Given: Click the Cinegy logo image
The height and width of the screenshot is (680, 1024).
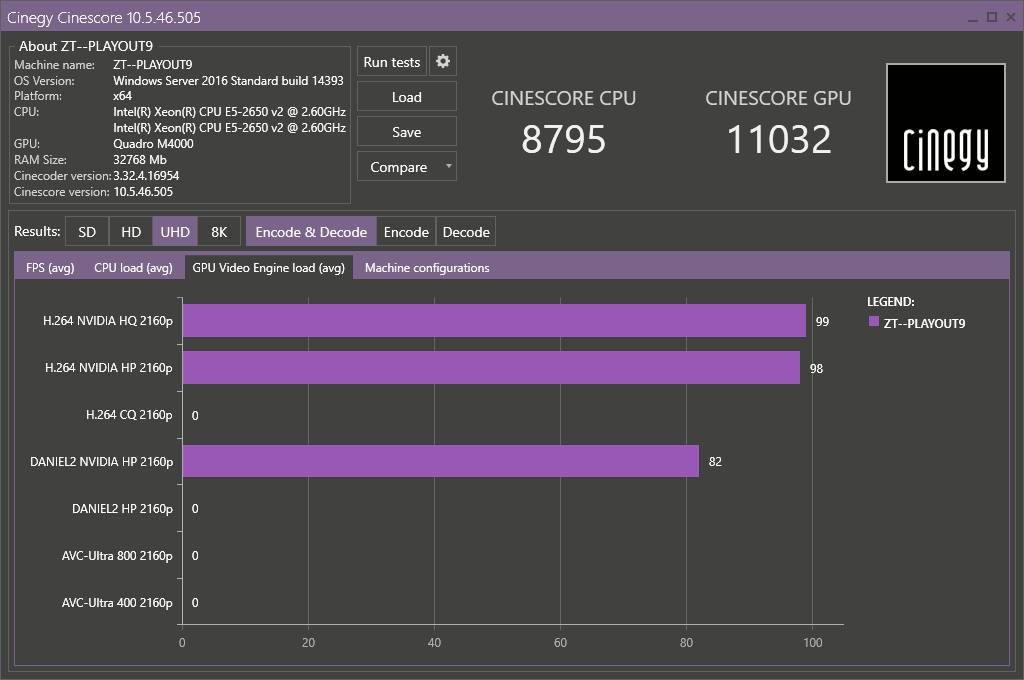Looking at the screenshot, I should 946,123.
